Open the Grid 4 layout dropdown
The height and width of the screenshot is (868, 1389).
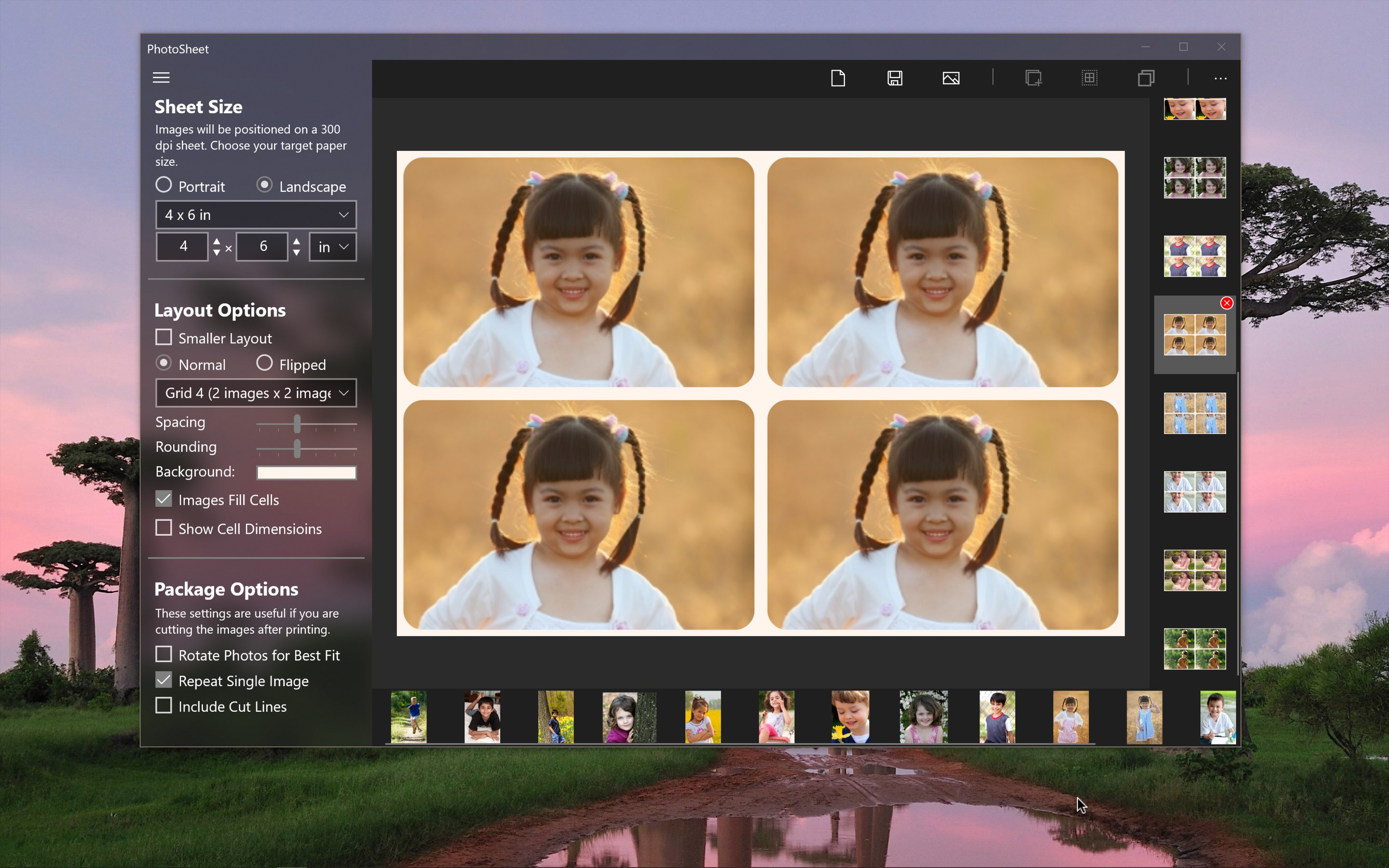point(256,393)
